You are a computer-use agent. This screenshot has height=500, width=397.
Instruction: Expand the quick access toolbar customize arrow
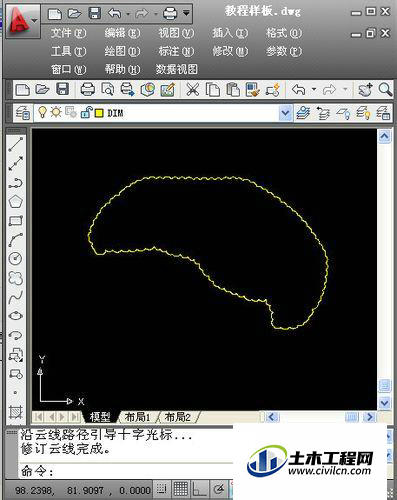pyautogui.click(x=187, y=13)
